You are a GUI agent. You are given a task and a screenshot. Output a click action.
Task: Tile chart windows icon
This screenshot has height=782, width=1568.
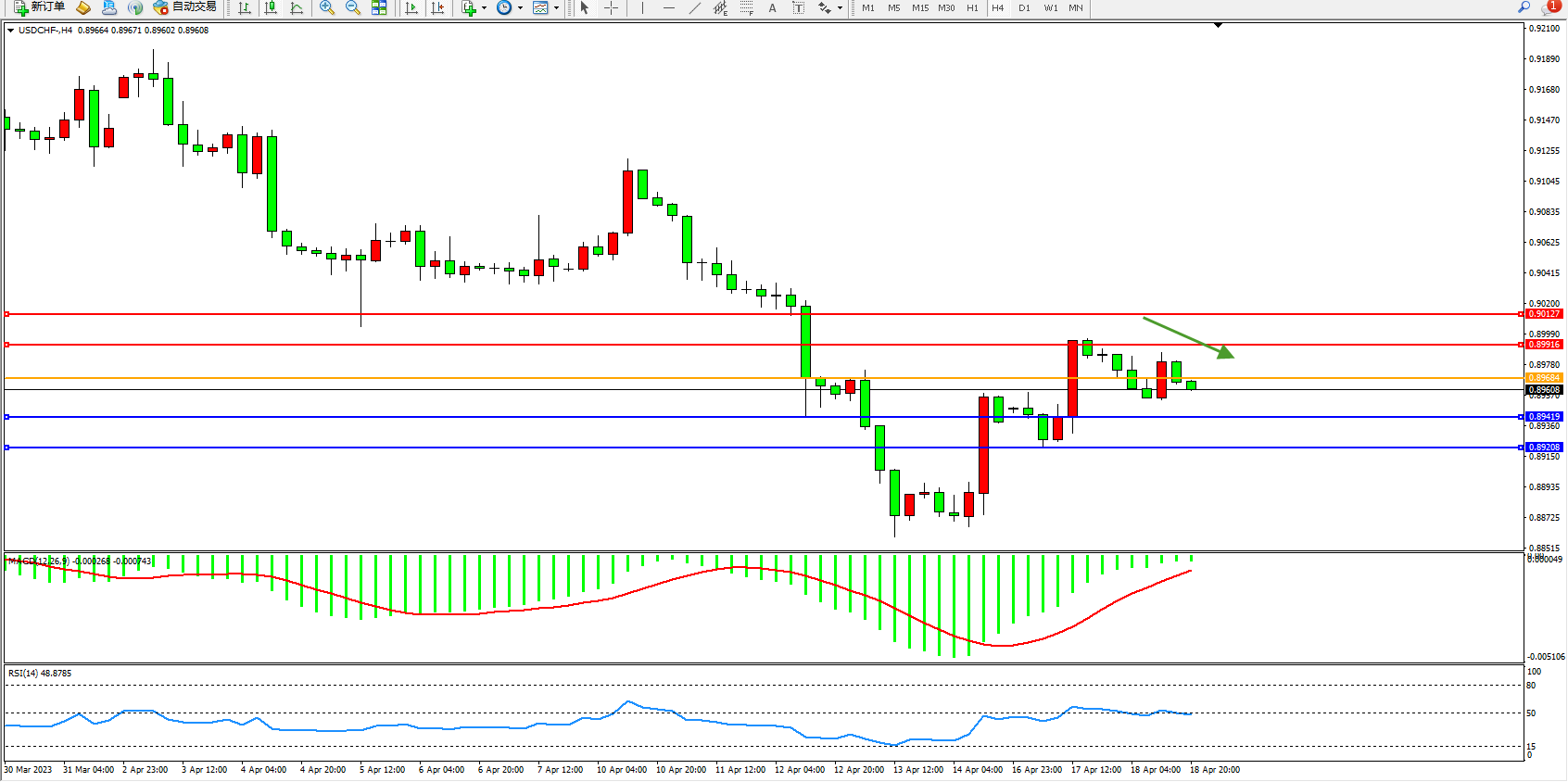click(379, 7)
